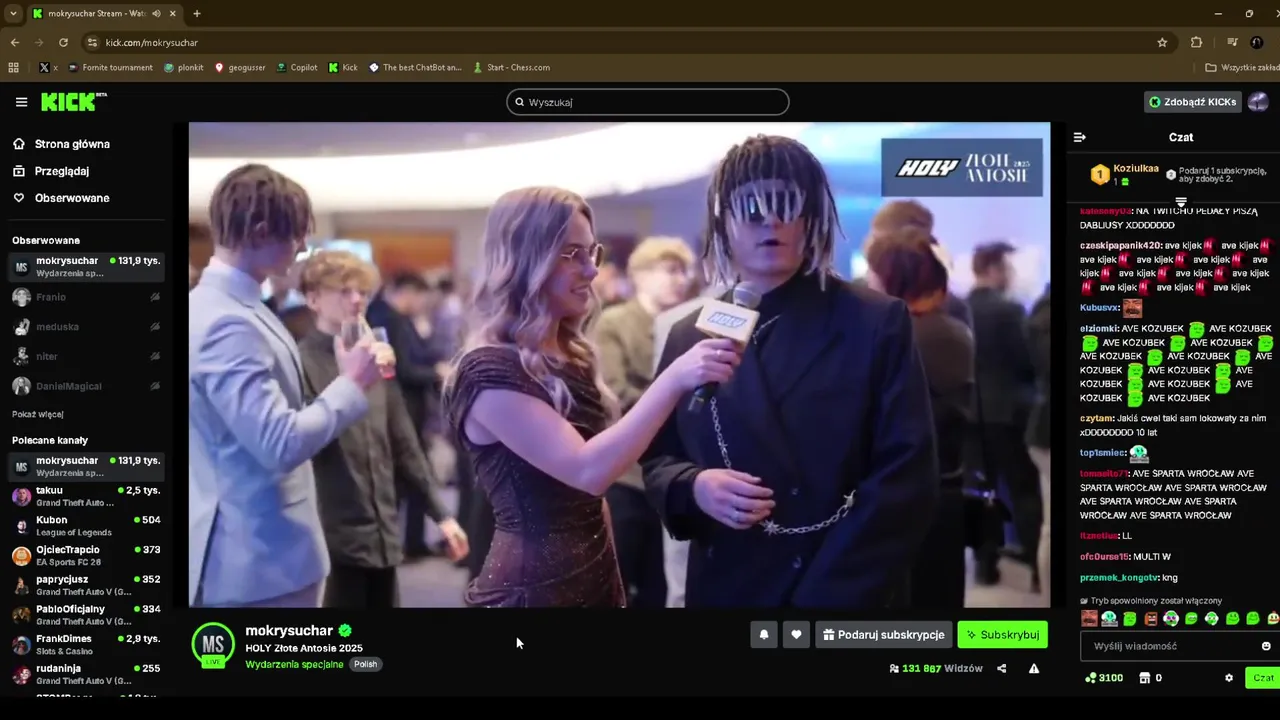Go back in browser
The height and width of the screenshot is (720, 1280).
pyautogui.click(x=14, y=42)
